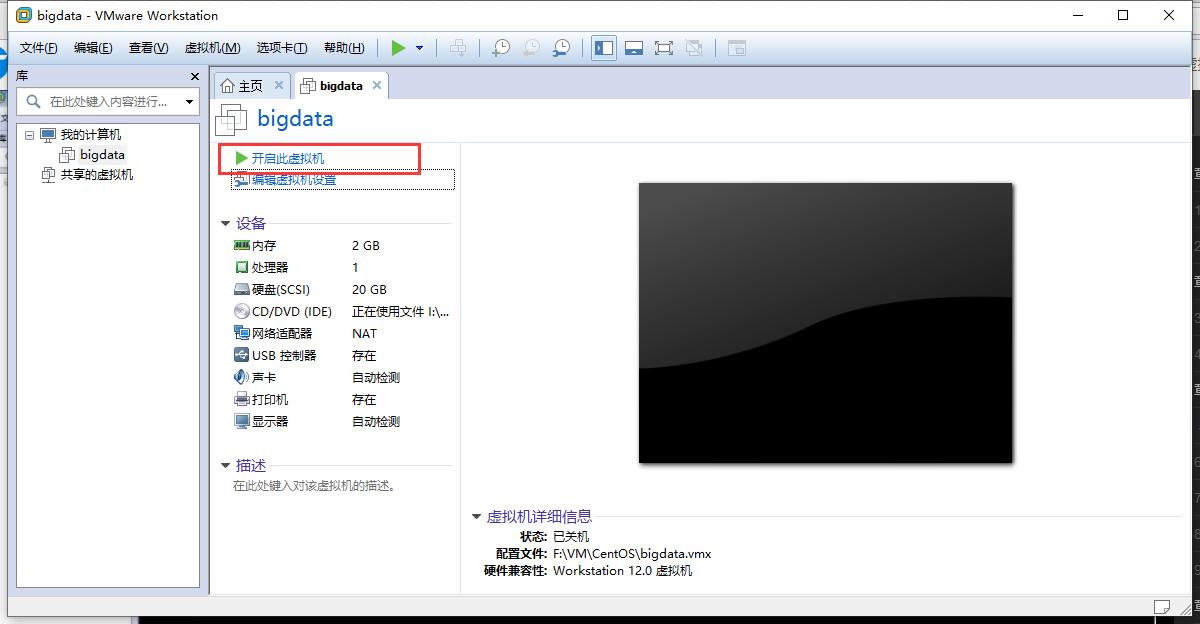Image resolution: width=1200 pixels, height=624 pixels.
Task: Click the 声卡 sound card icon
Action: 241,377
